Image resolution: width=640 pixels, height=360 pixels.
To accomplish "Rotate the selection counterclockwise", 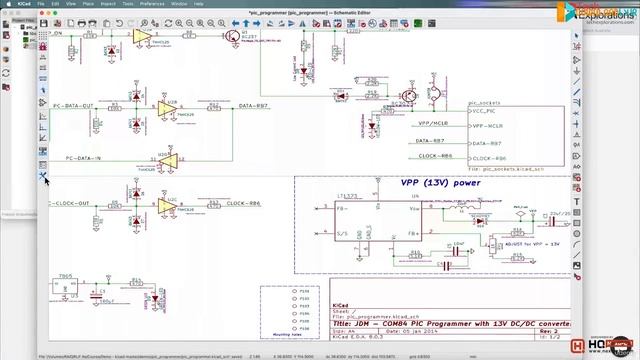I will [x=270, y=23].
